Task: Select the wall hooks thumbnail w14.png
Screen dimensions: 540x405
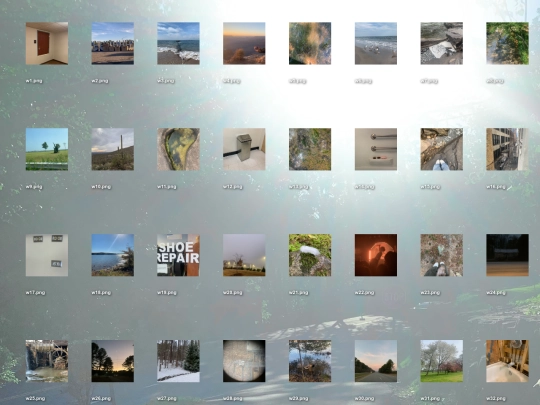Action: pos(376,149)
